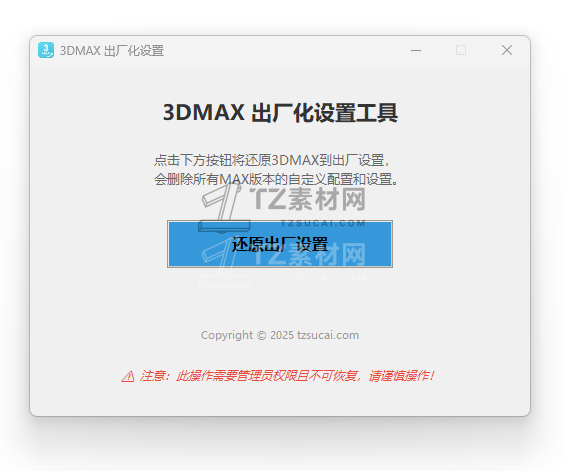The width and height of the screenshot is (564, 471).
Task: Click the 3DMAX app icon in title bar
Action: [46, 50]
